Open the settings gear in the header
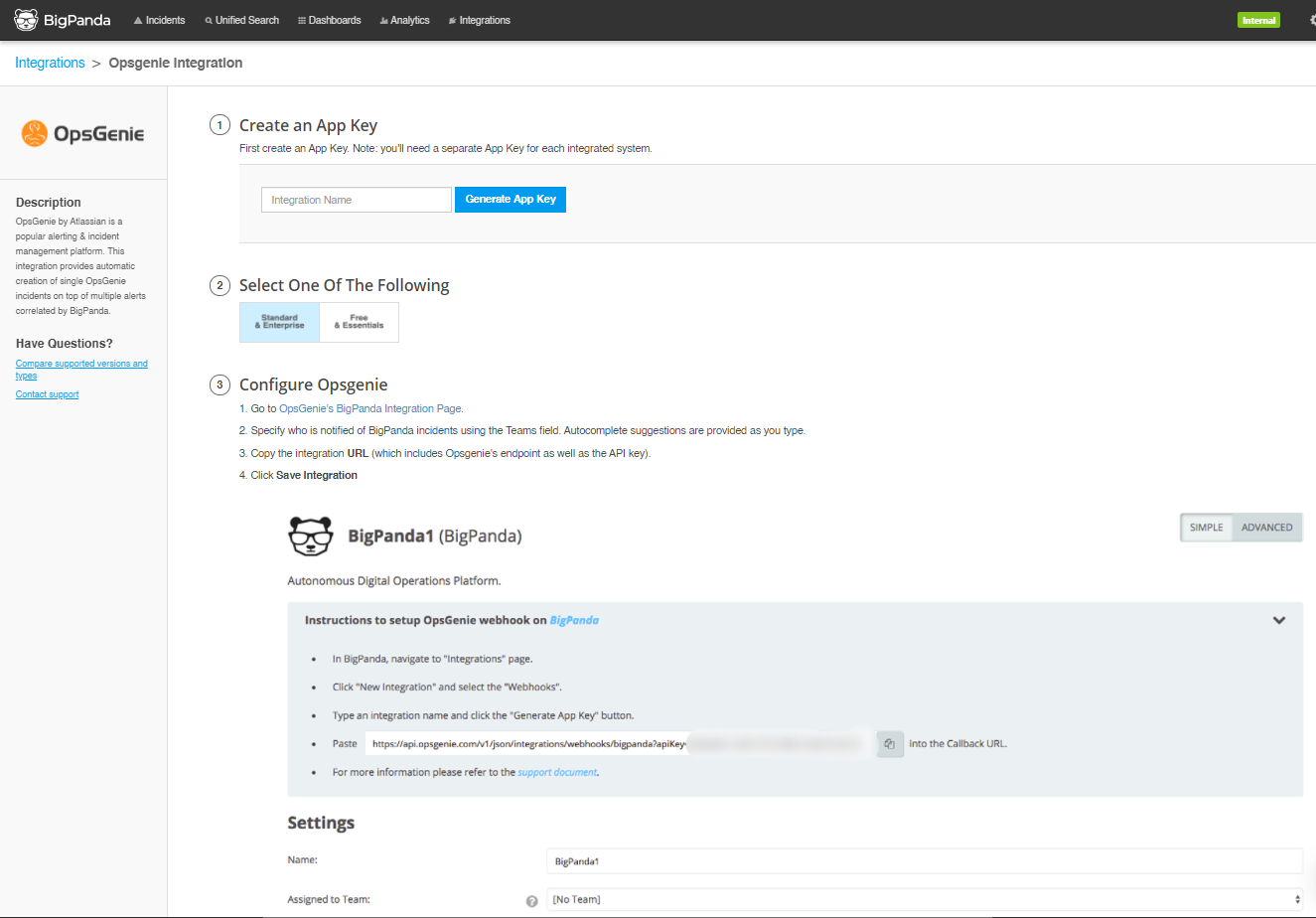This screenshot has width=1316, height=918. (1312, 20)
